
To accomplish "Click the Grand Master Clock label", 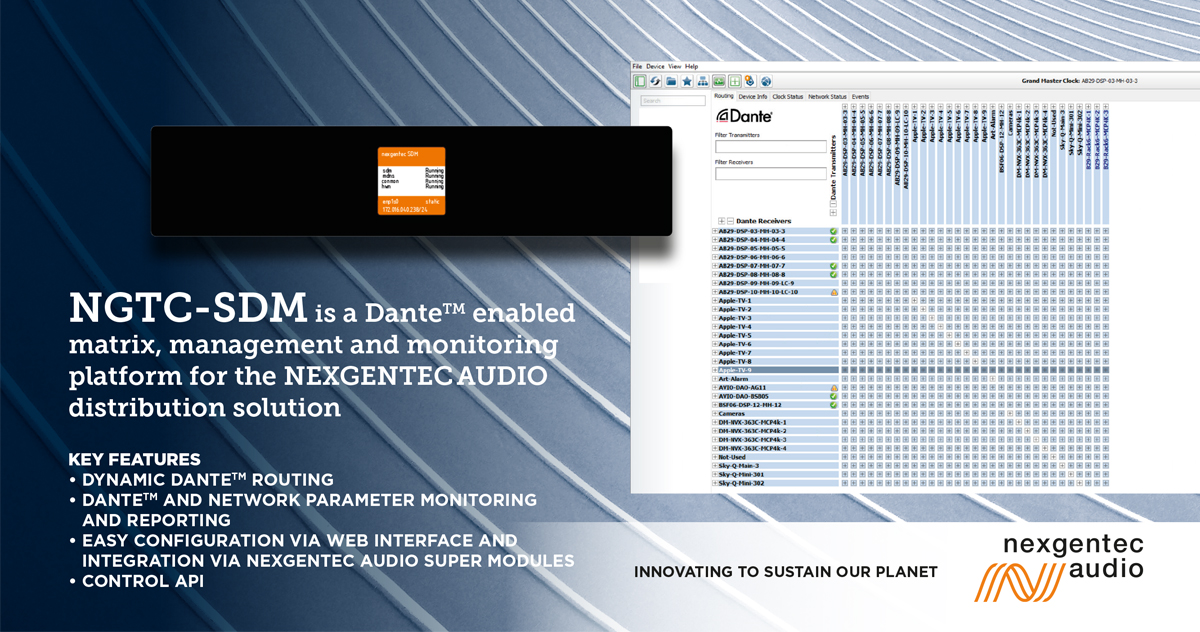I will coord(1052,79).
